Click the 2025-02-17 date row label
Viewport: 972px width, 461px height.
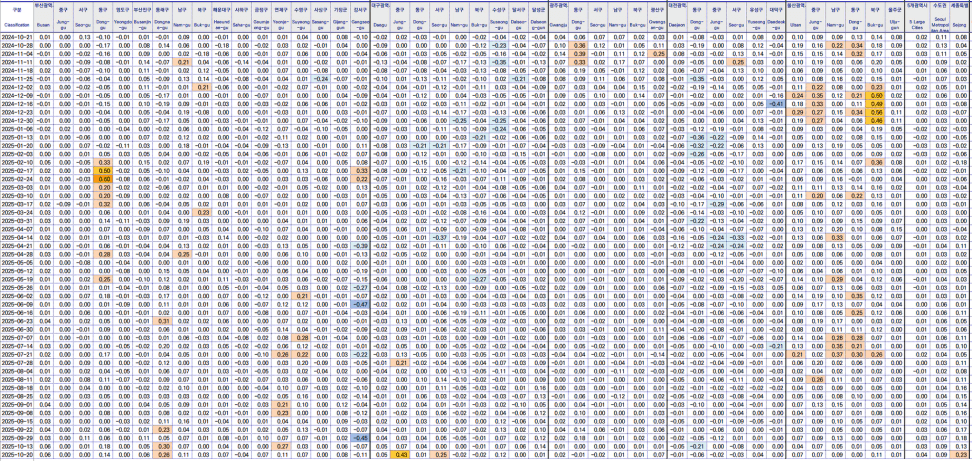17,170
